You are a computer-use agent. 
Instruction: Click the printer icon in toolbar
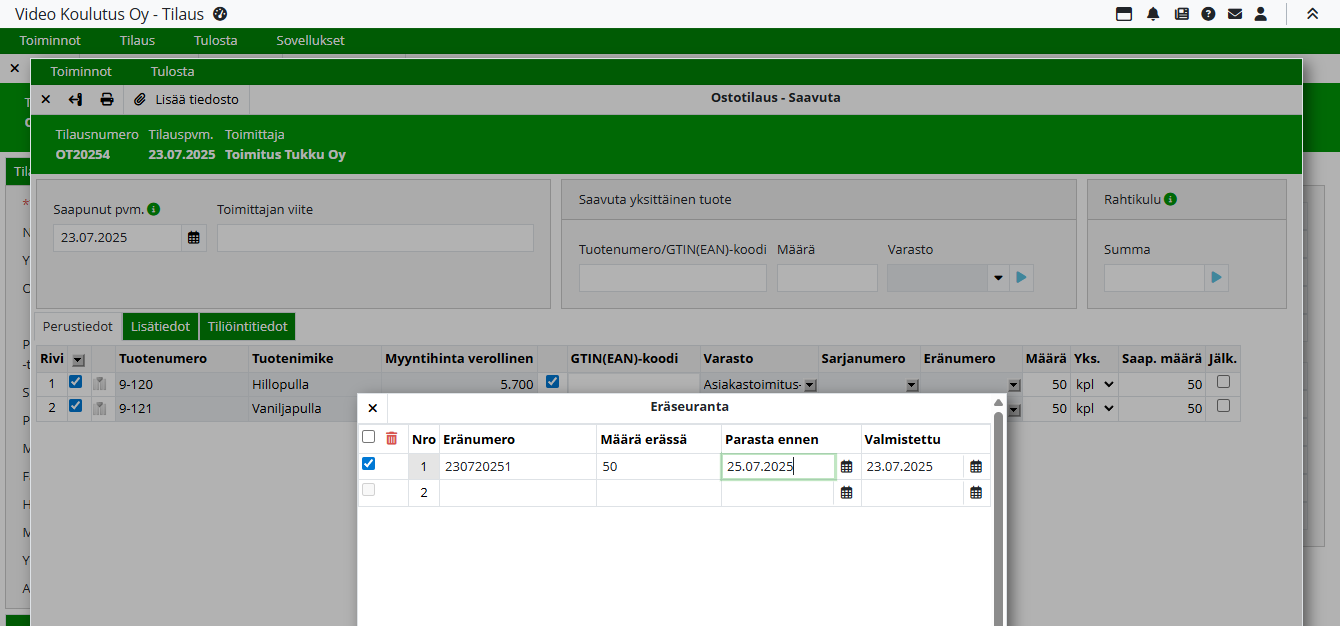(x=107, y=99)
